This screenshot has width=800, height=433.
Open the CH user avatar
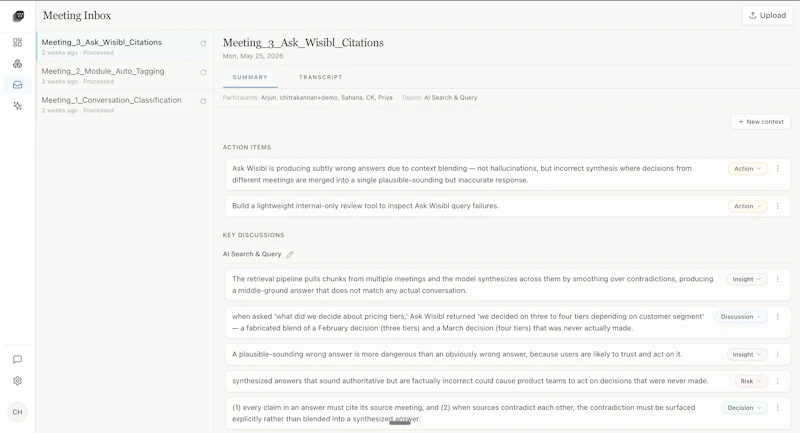click(17, 412)
